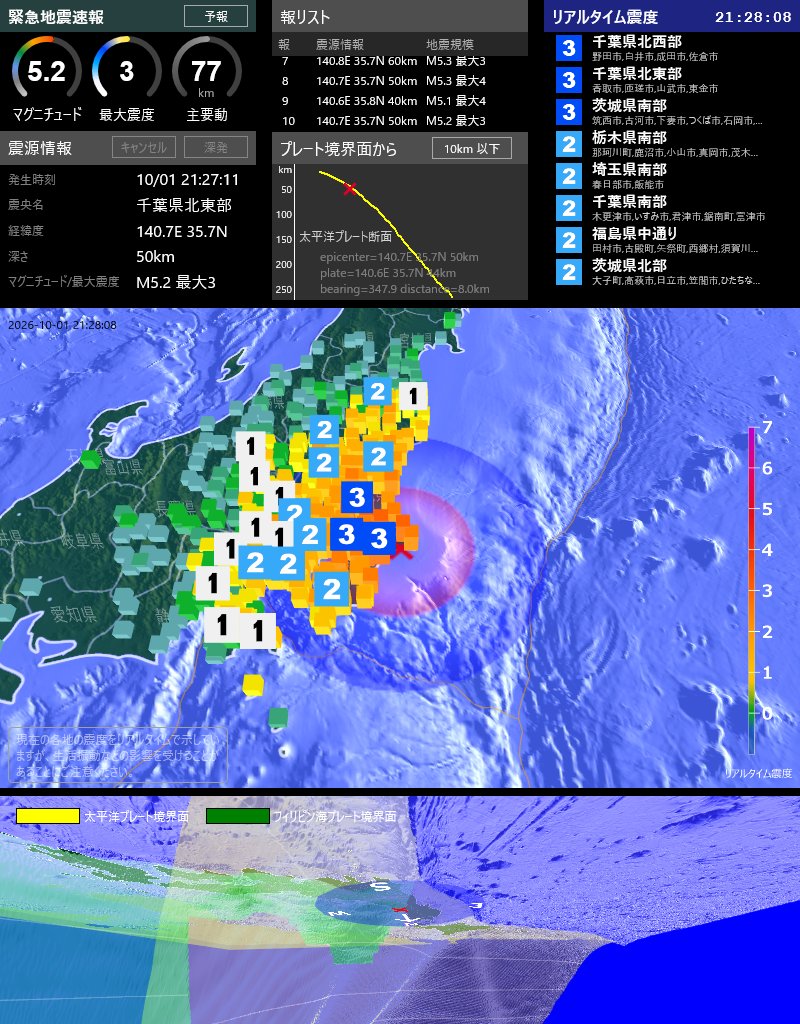This screenshot has width=800, height=1024.
Task: Click the red X on the plate cross-section
Action: (x=350, y=189)
